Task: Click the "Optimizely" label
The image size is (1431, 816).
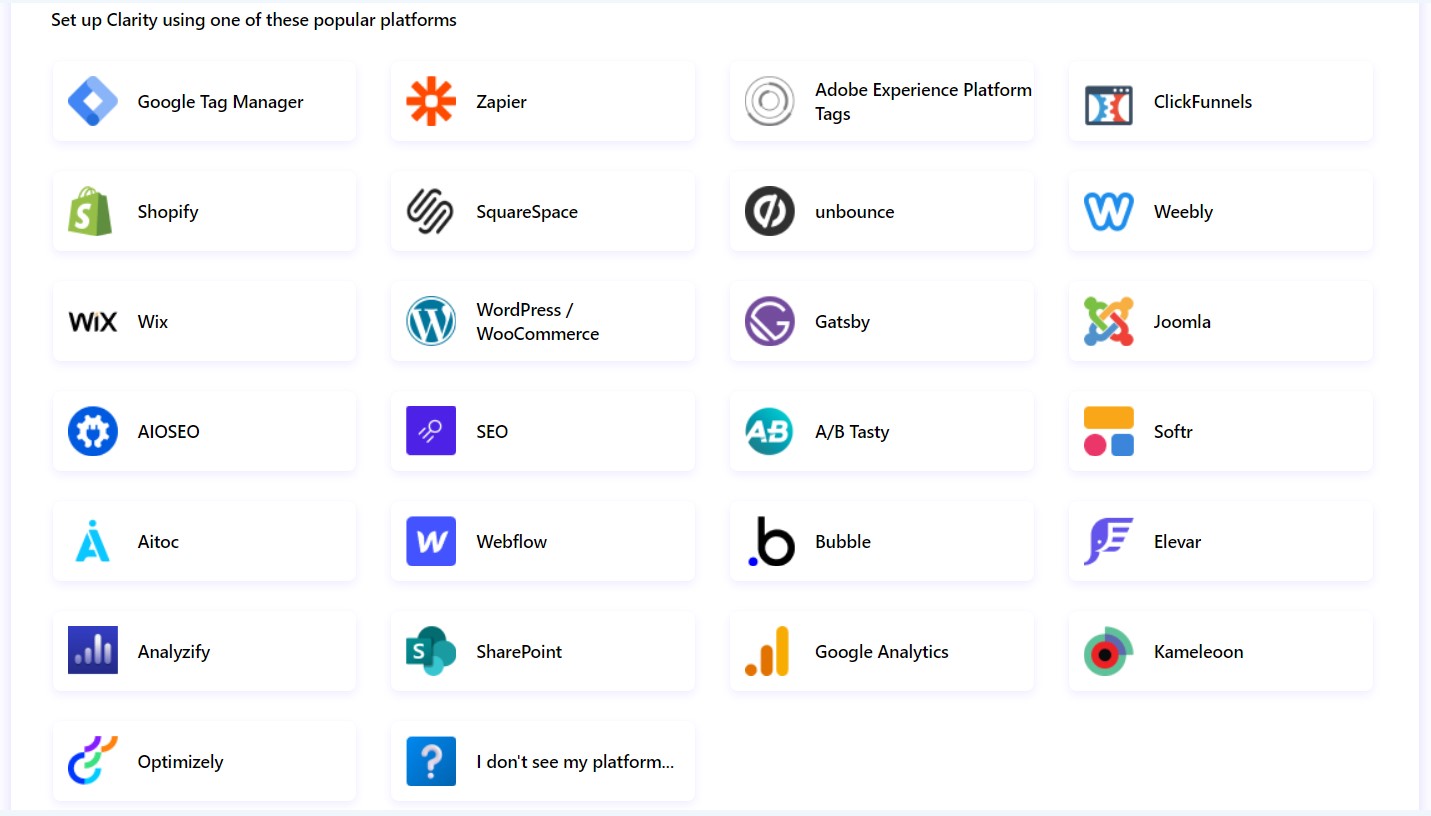Action: (180, 762)
